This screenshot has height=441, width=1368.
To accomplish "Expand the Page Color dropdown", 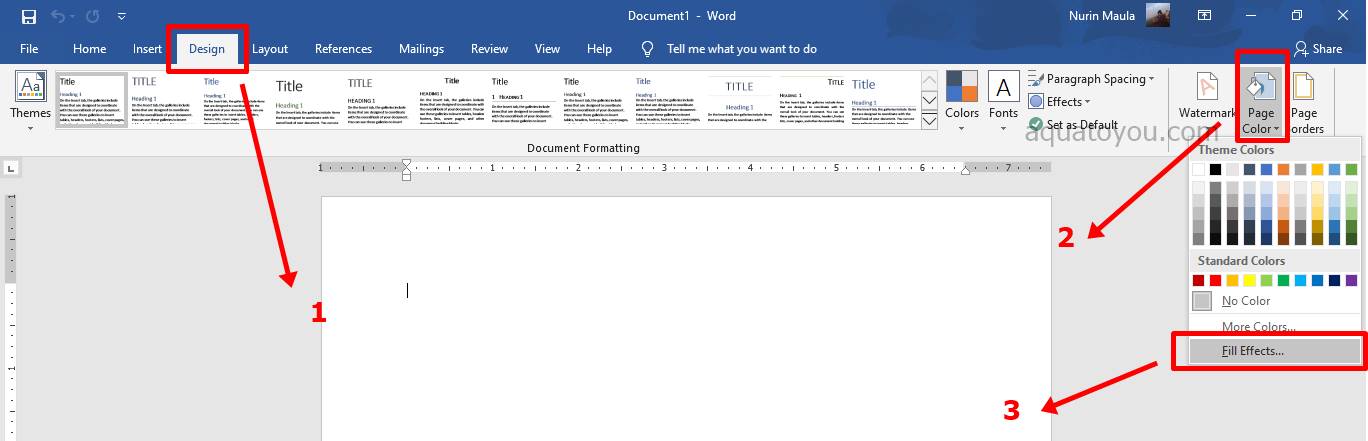I will coord(1260,101).
